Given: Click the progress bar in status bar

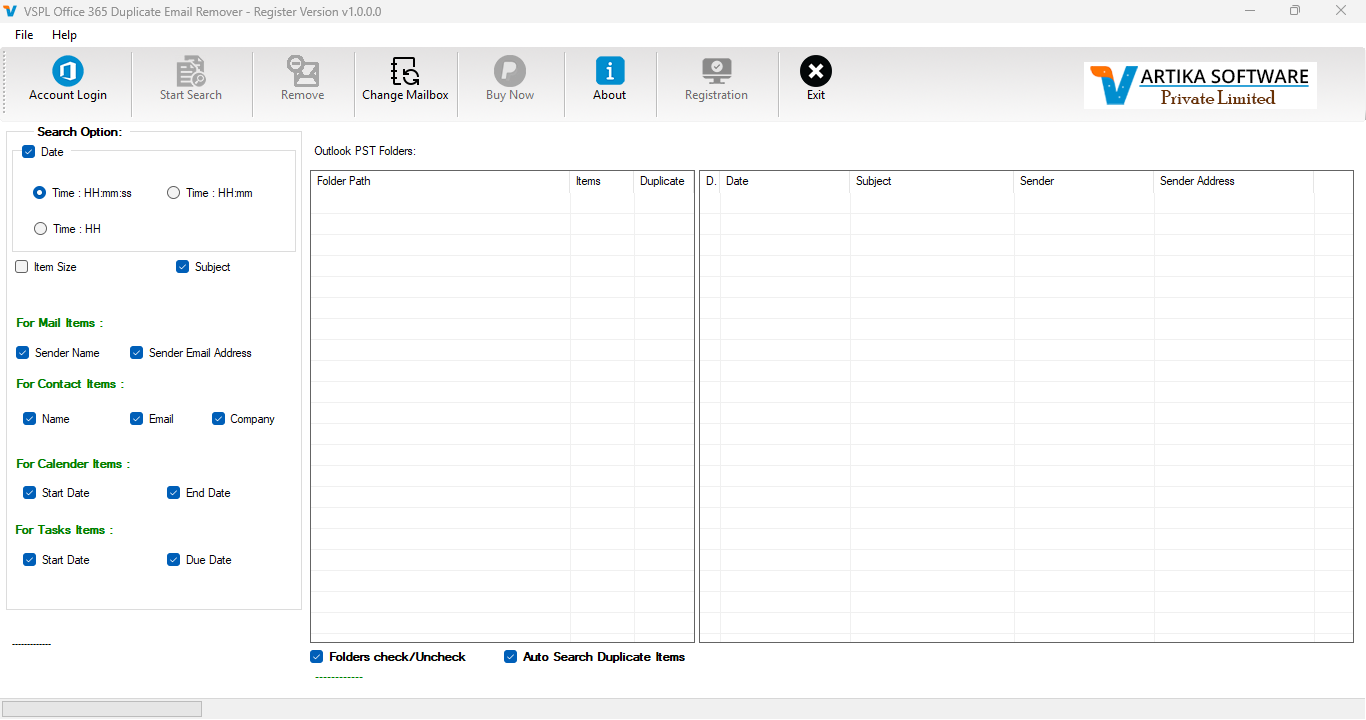Looking at the screenshot, I should click(103, 709).
